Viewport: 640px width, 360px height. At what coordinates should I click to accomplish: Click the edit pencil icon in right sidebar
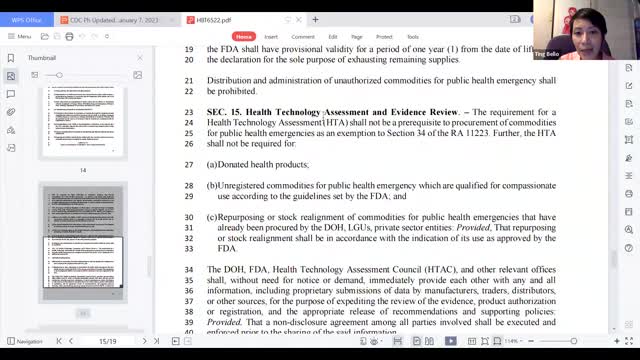click(x=629, y=86)
